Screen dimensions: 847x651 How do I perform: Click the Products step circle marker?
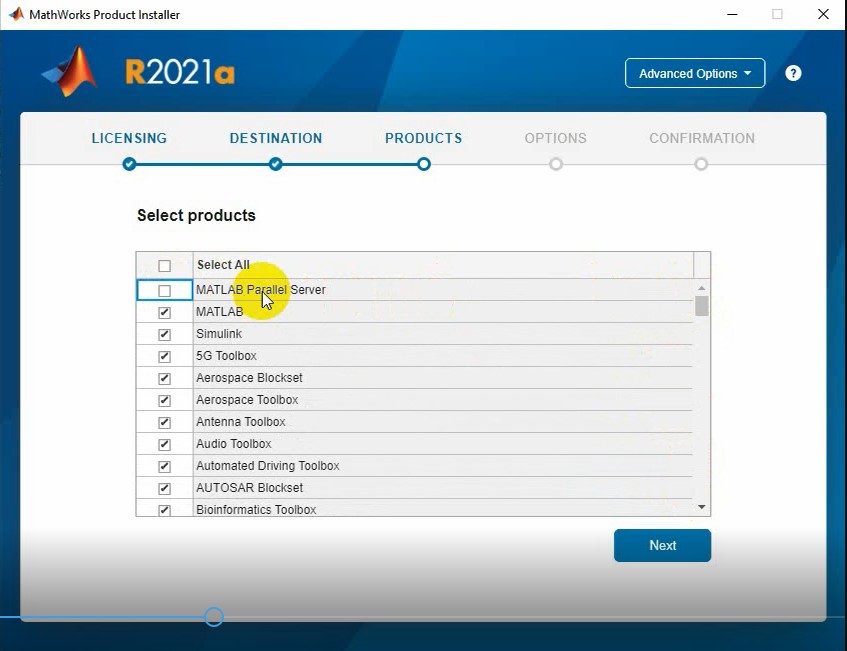pos(424,164)
